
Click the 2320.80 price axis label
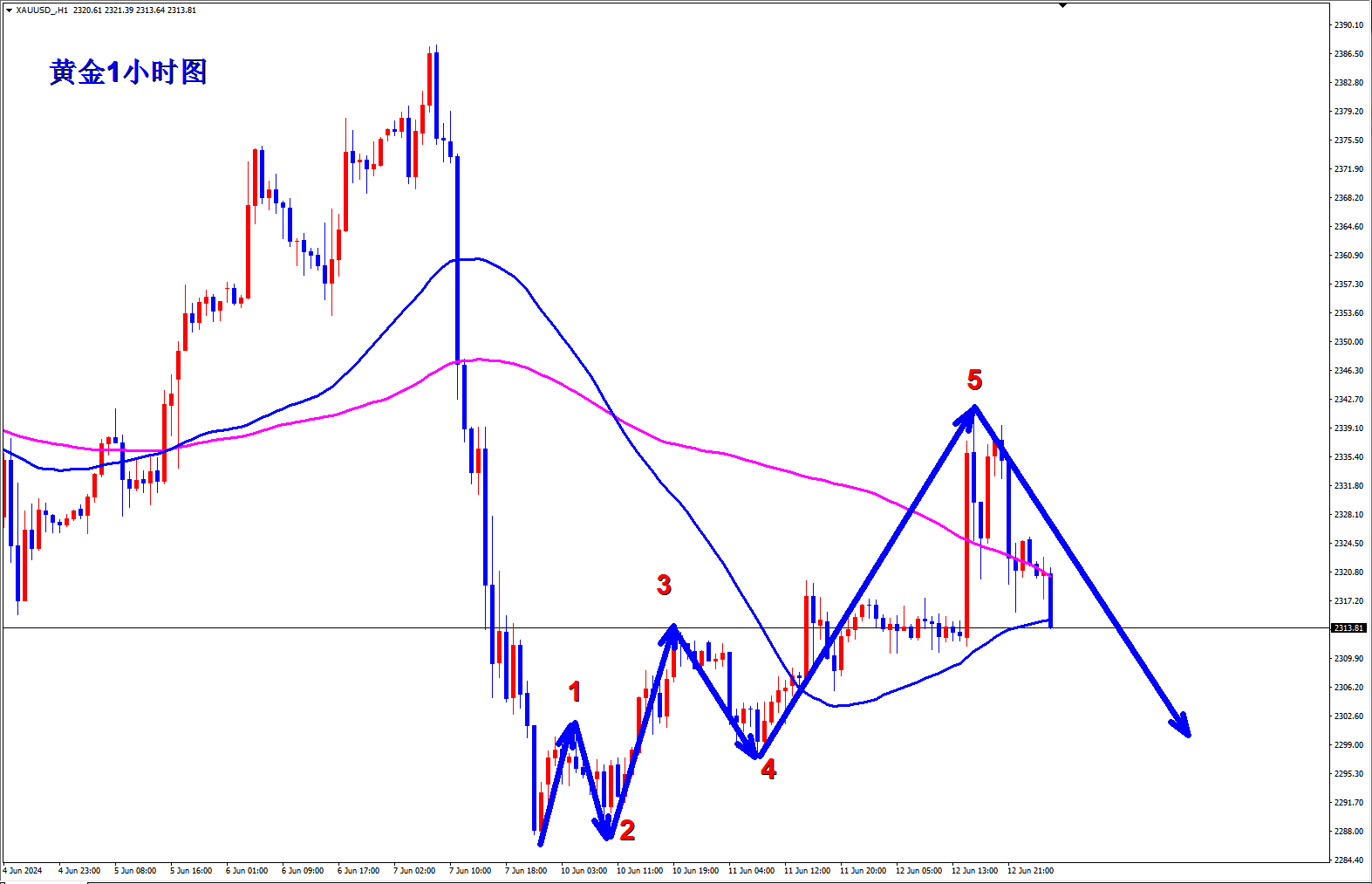pos(1348,572)
